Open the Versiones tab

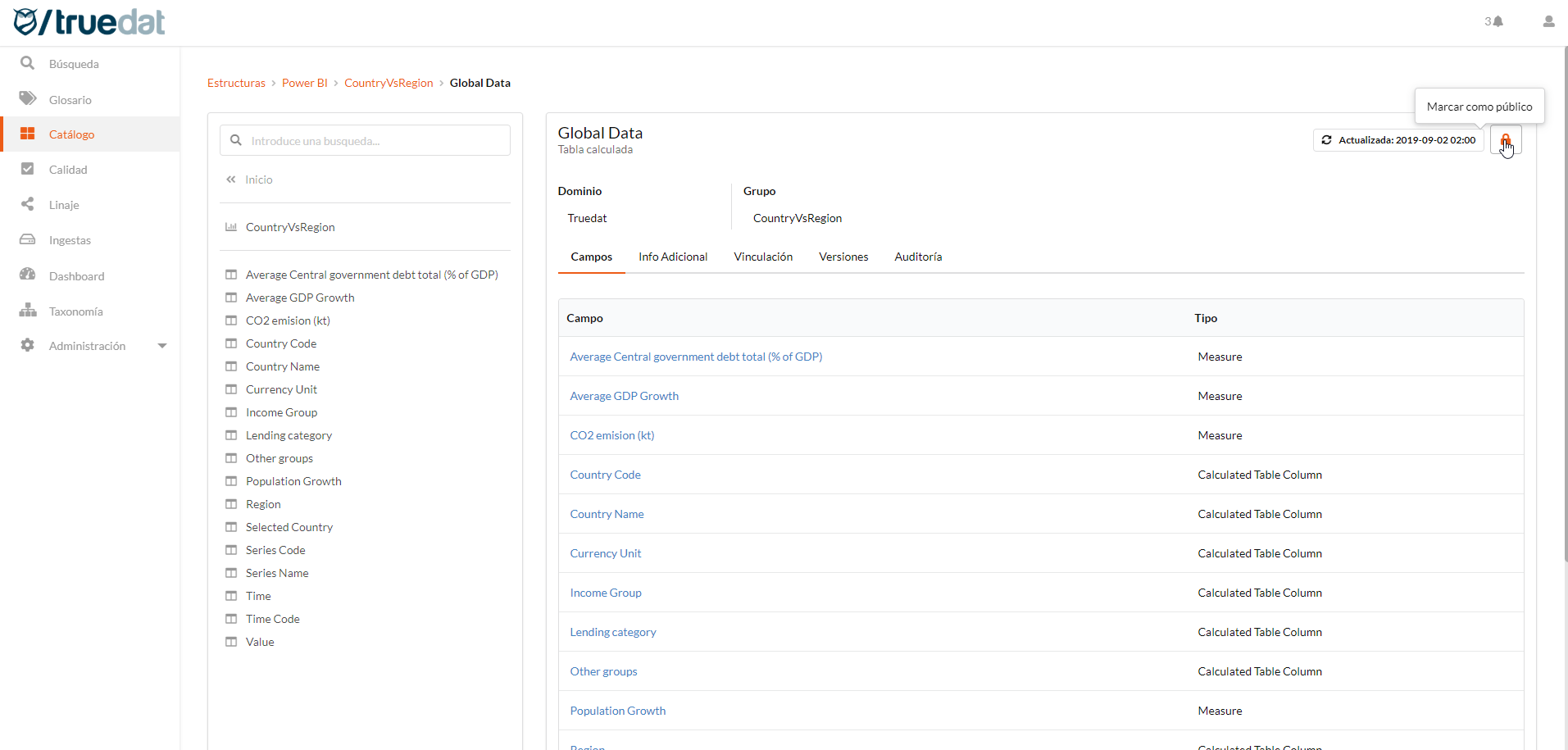click(x=843, y=257)
